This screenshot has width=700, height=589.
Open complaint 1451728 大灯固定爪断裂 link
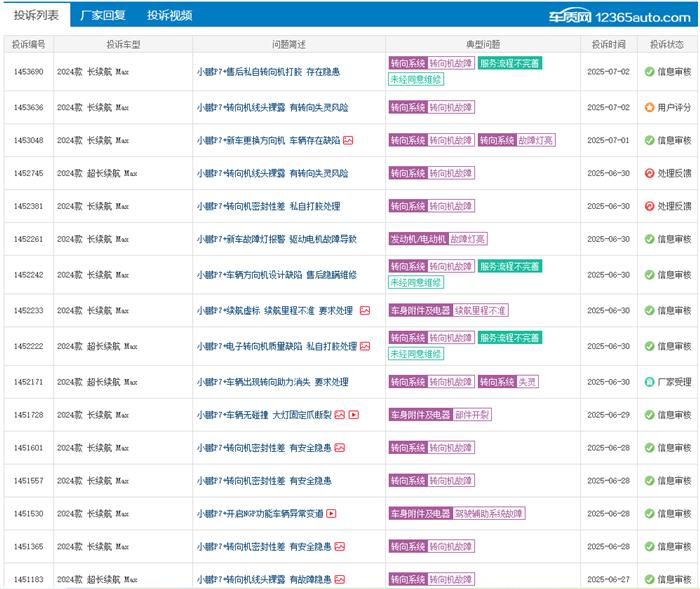[x=264, y=415]
